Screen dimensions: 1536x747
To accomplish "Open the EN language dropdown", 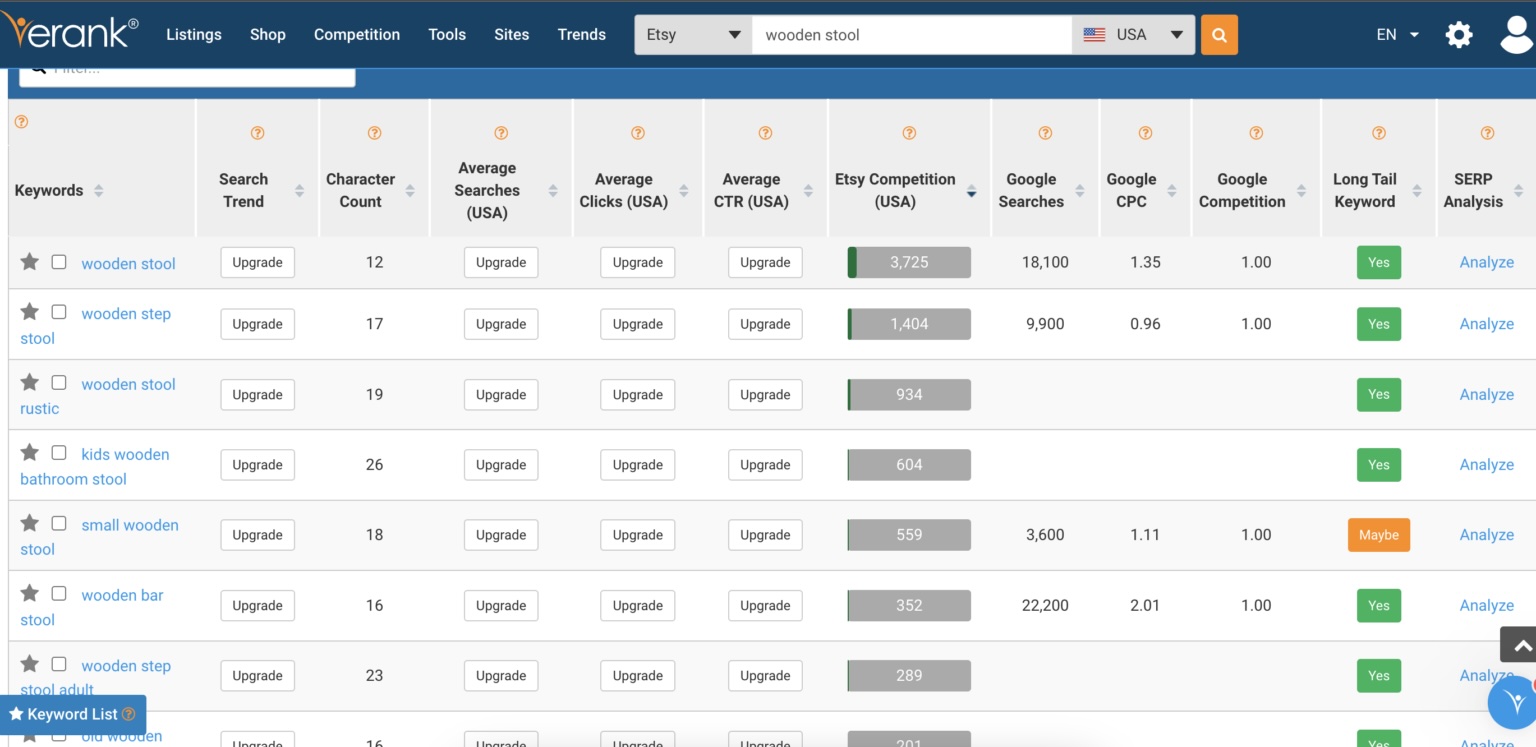I will click(1397, 35).
